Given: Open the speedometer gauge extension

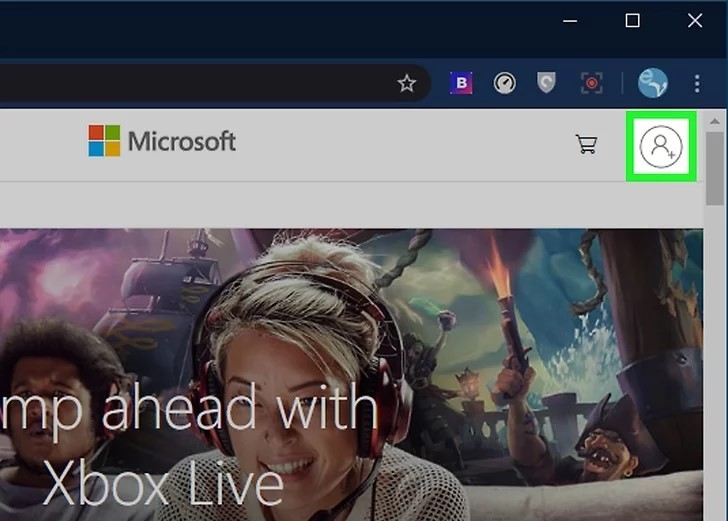Looking at the screenshot, I should click(x=504, y=84).
